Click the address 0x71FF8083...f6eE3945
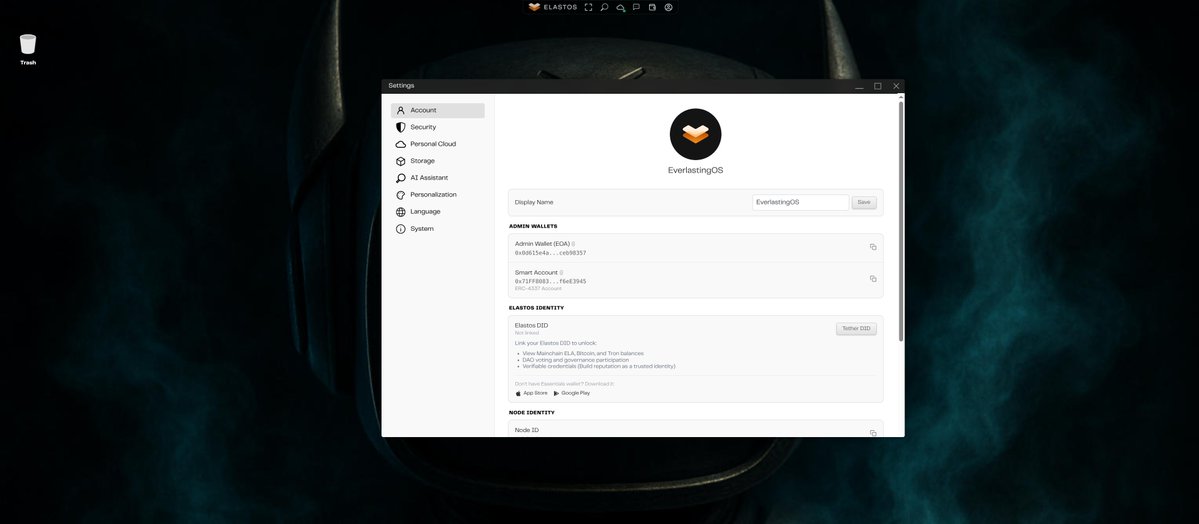The width and height of the screenshot is (1199, 524). click(551, 282)
